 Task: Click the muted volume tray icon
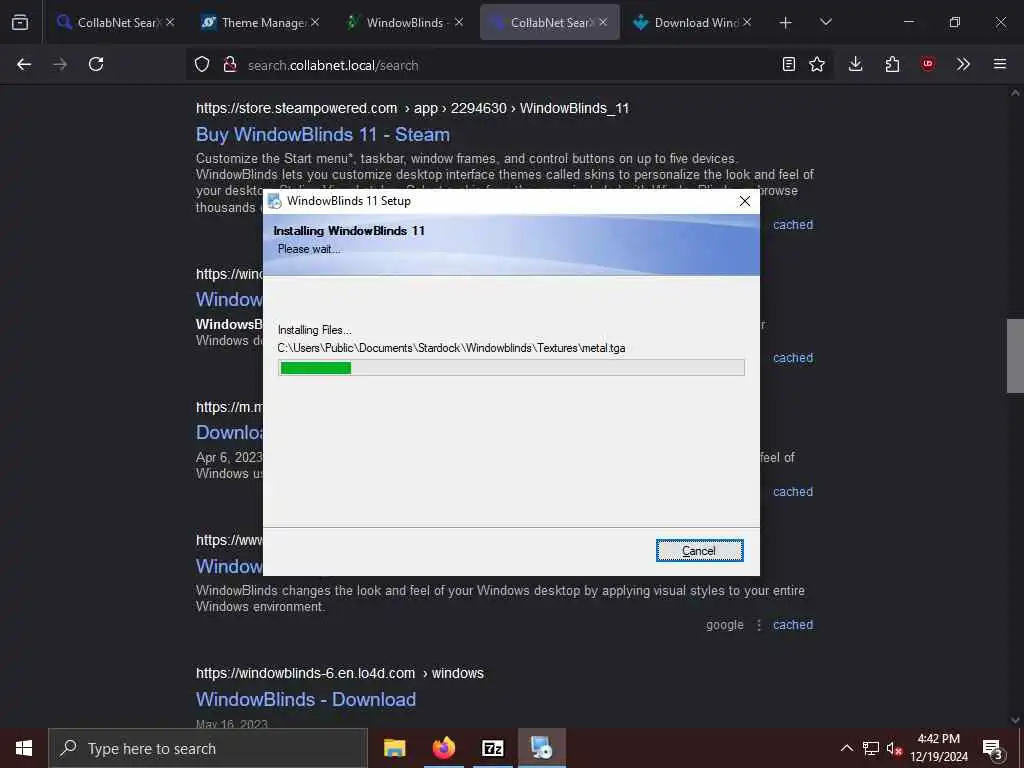(894, 748)
